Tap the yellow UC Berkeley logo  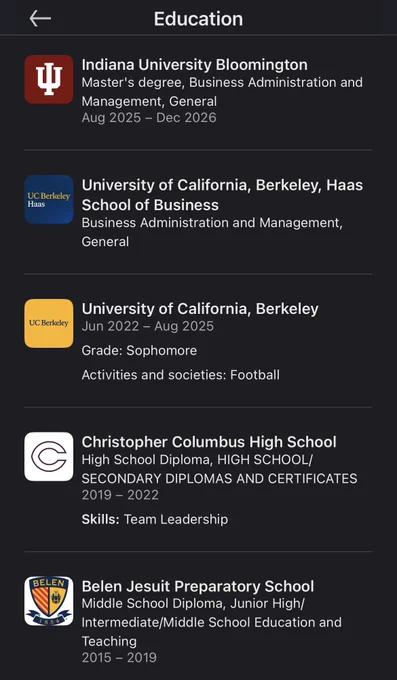49,323
